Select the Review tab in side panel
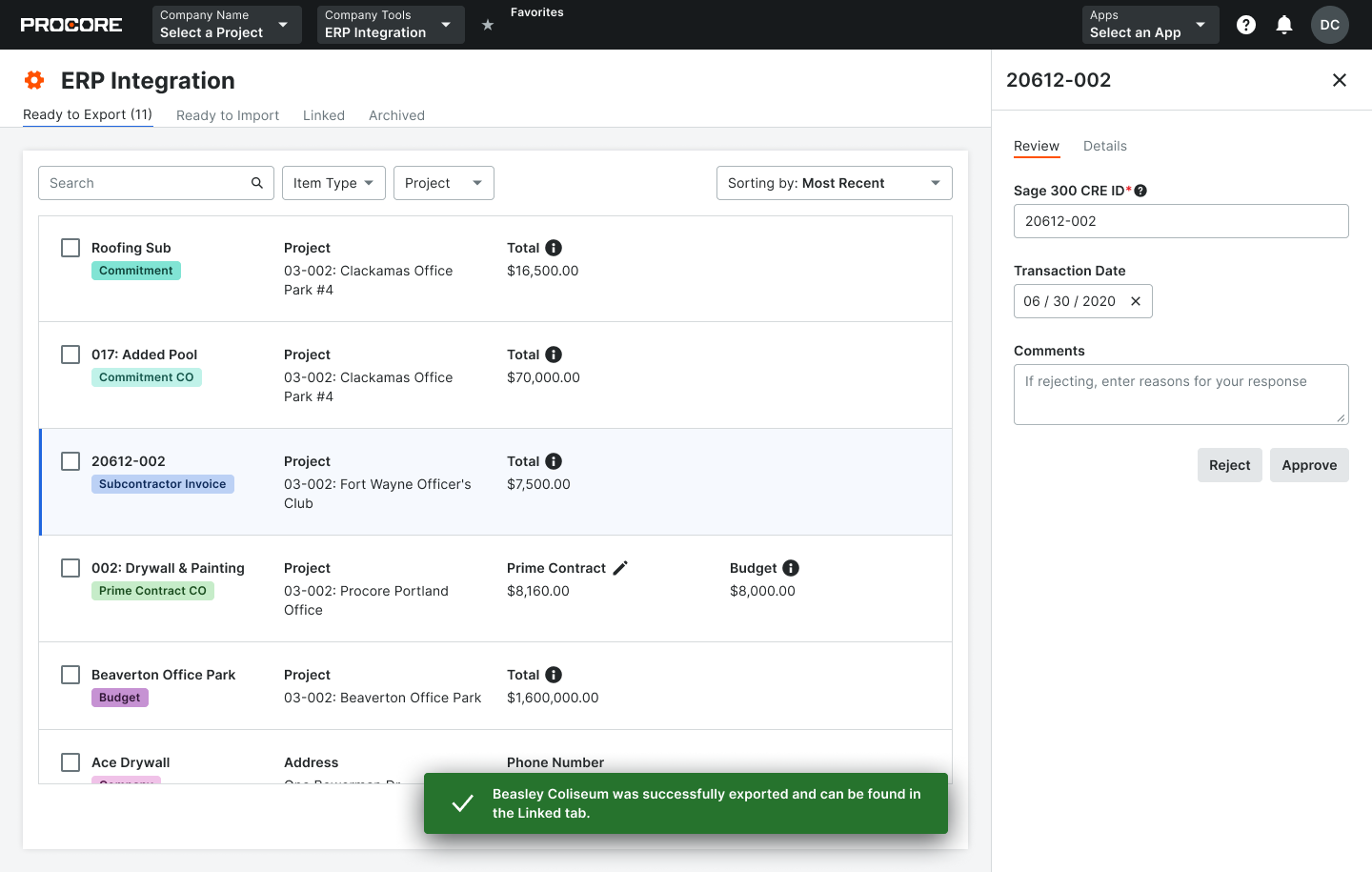The width and height of the screenshot is (1372, 872). 1037,146
